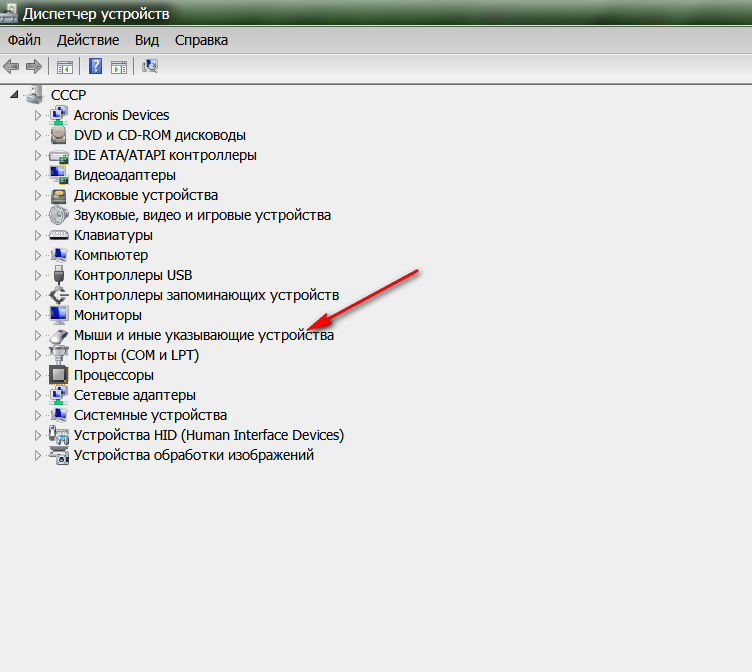Click the action pane toolbar icon

tap(119, 67)
